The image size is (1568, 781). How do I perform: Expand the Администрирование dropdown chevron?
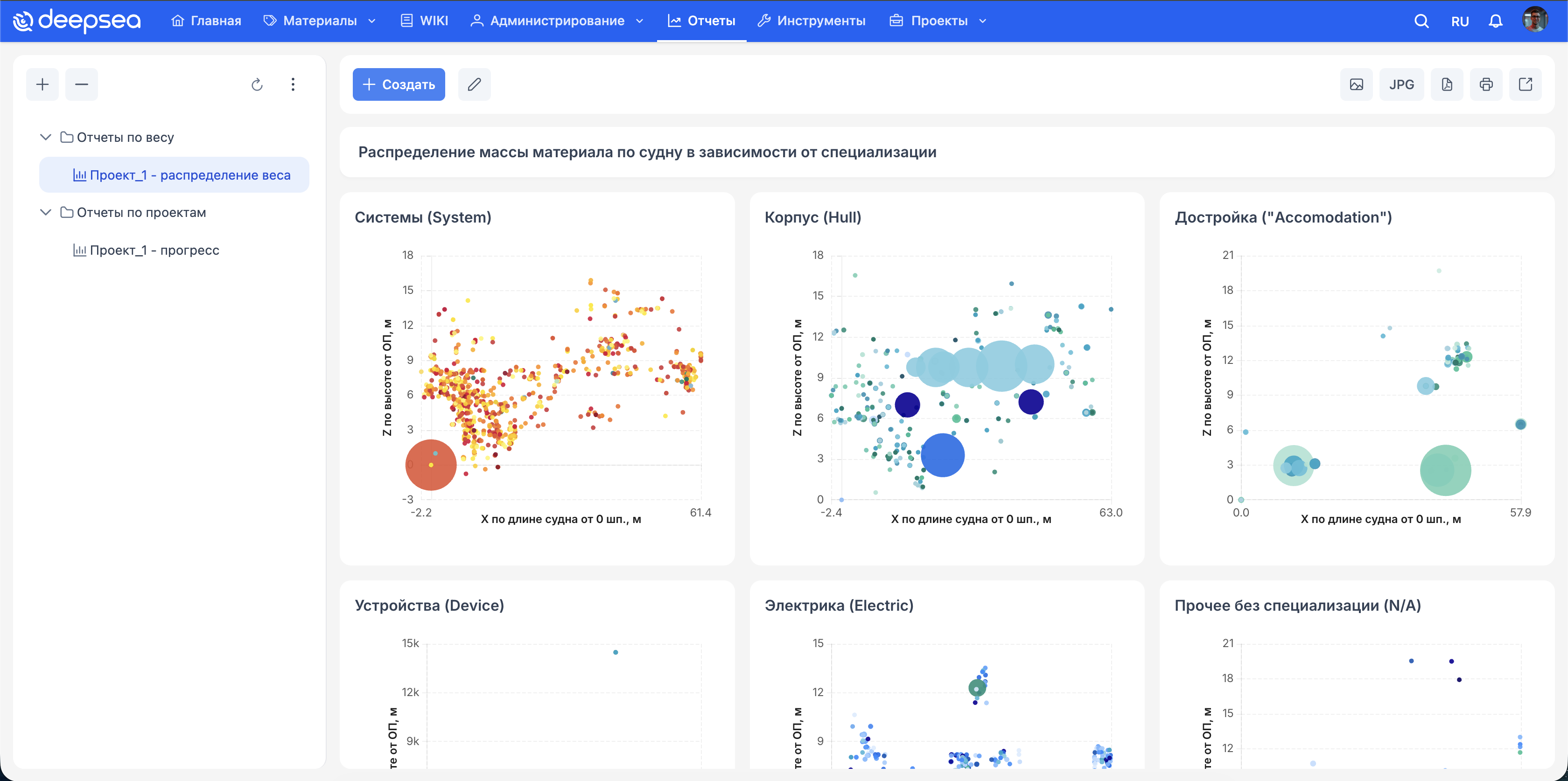(640, 21)
